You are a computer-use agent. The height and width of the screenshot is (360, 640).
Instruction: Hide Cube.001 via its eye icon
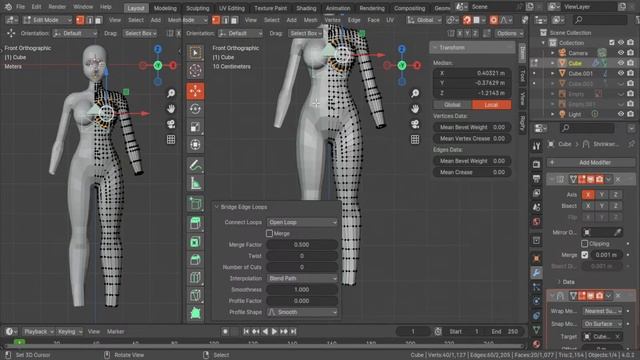621,73
